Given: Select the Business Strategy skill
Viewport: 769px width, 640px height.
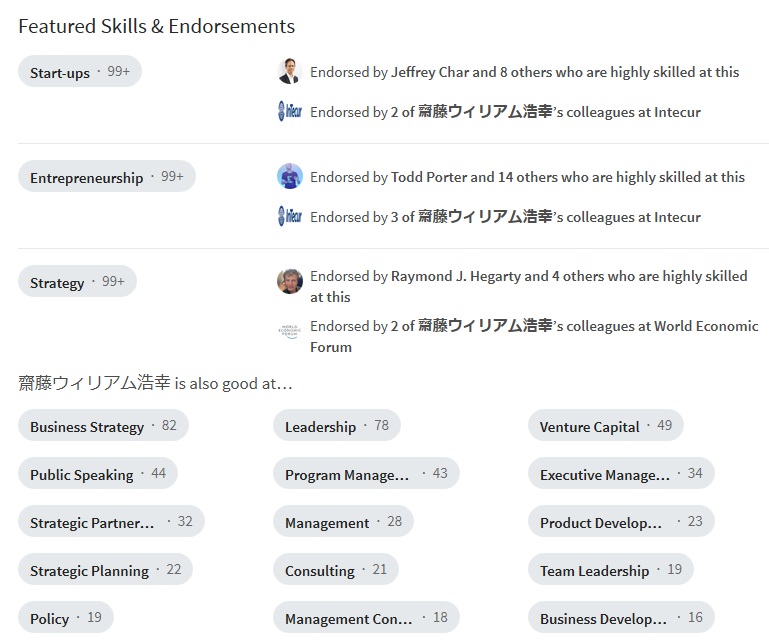Looking at the screenshot, I should click(103, 426).
